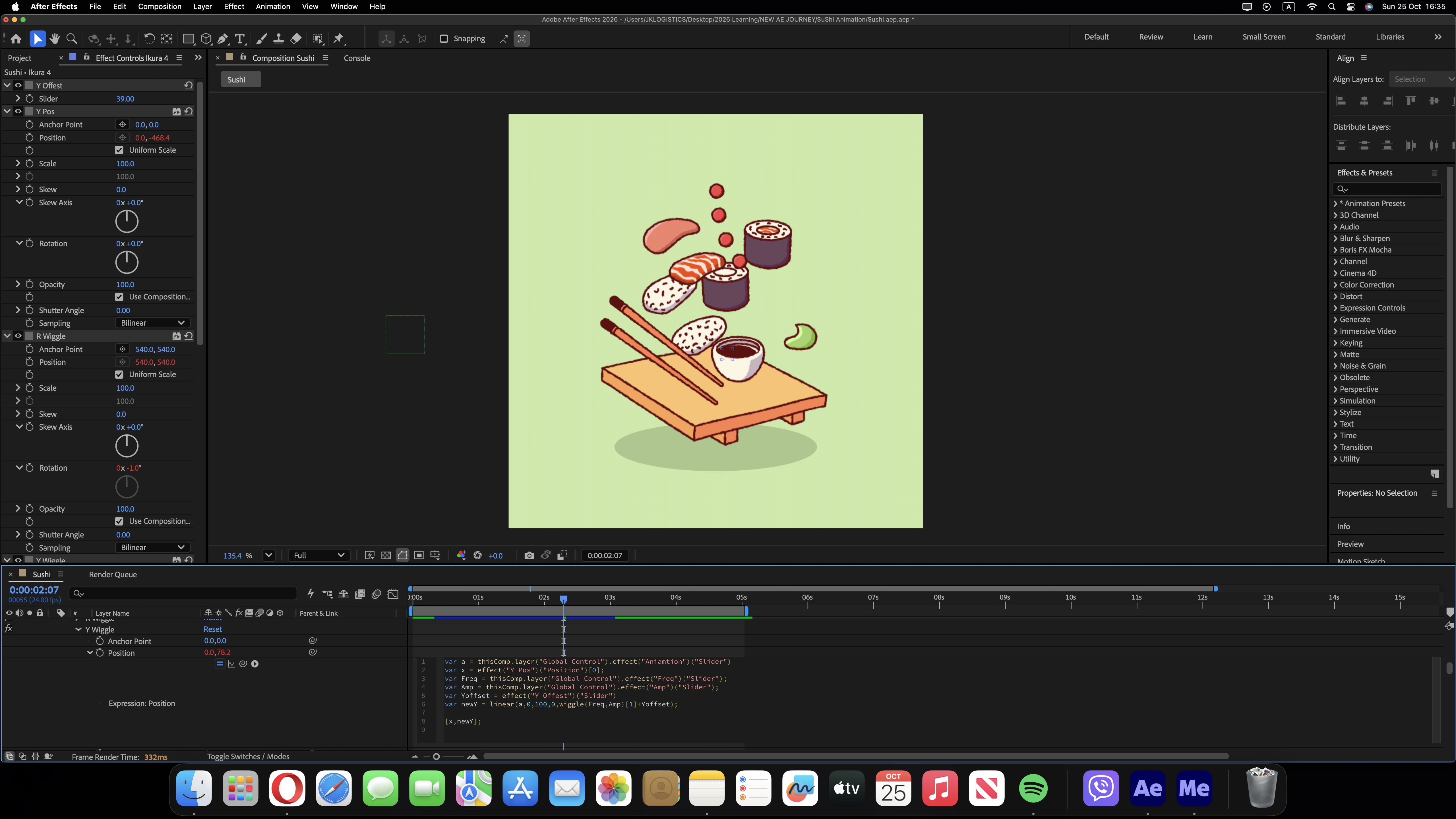The height and width of the screenshot is (819, 1456).
Task: Take a snapshot with camera icon
Action: (529, 556)
